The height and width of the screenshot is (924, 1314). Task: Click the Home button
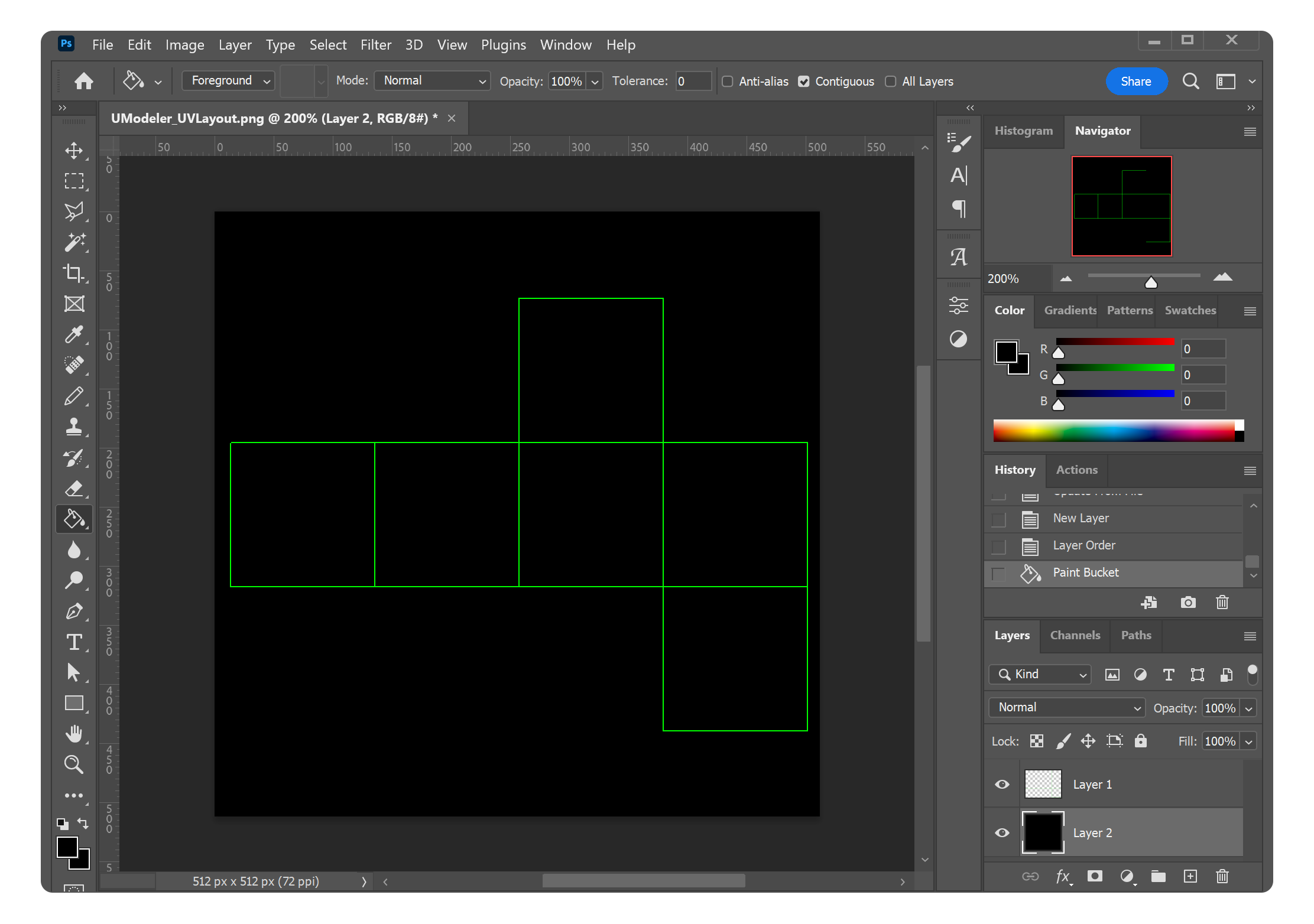click(84, 81)
